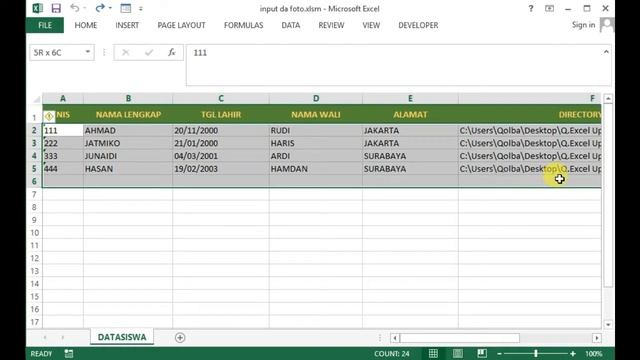Switch to Page Layout view
The image size is (640, 360).
tap(458, 353)
